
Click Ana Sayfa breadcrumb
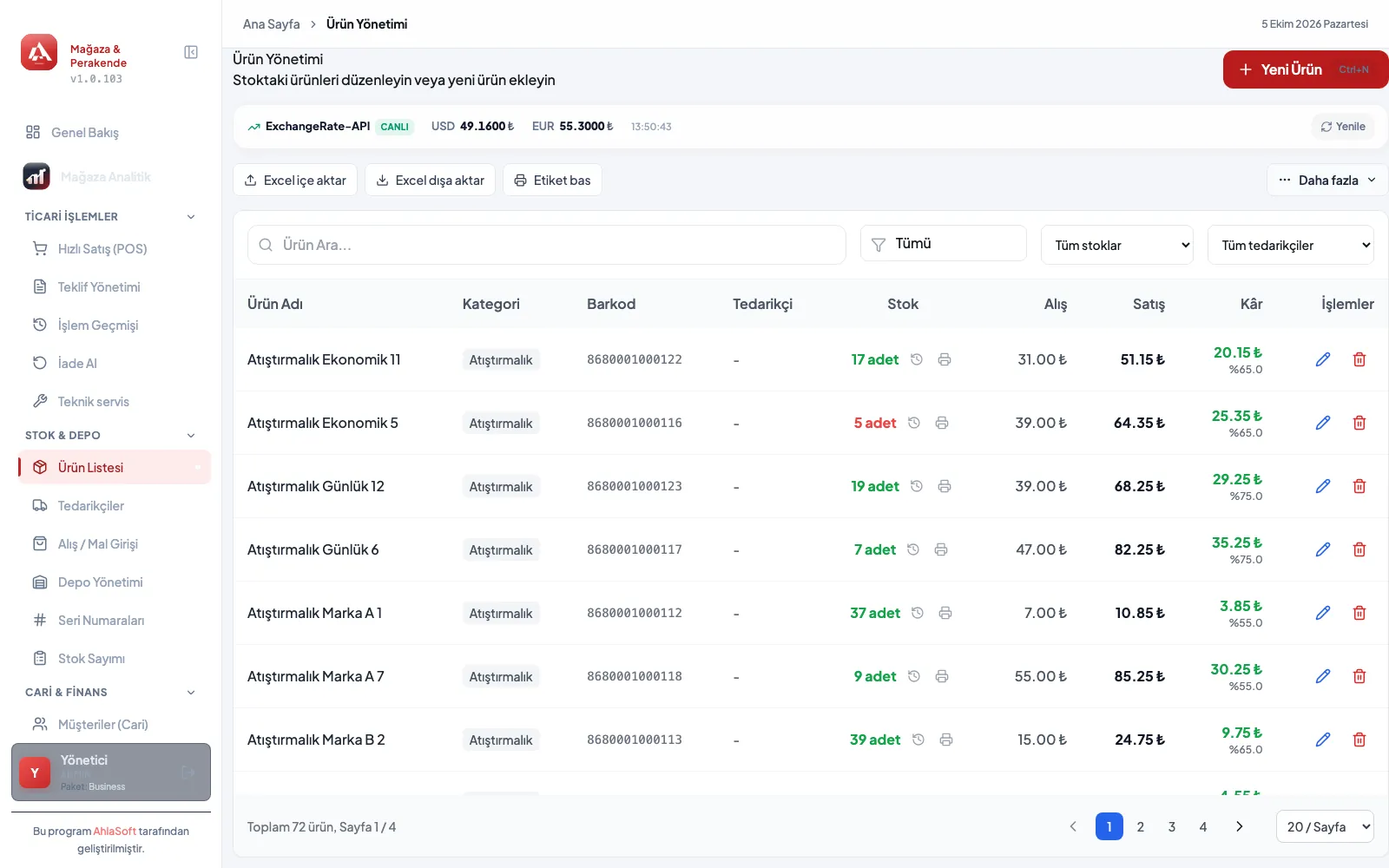(x=272, y=24)
